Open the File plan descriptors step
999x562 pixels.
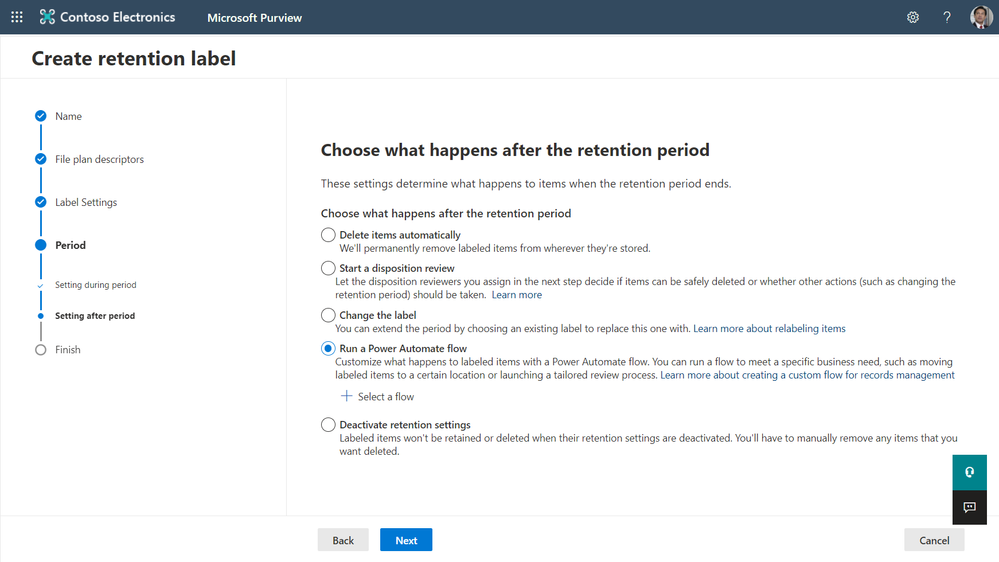coord(99,159)
